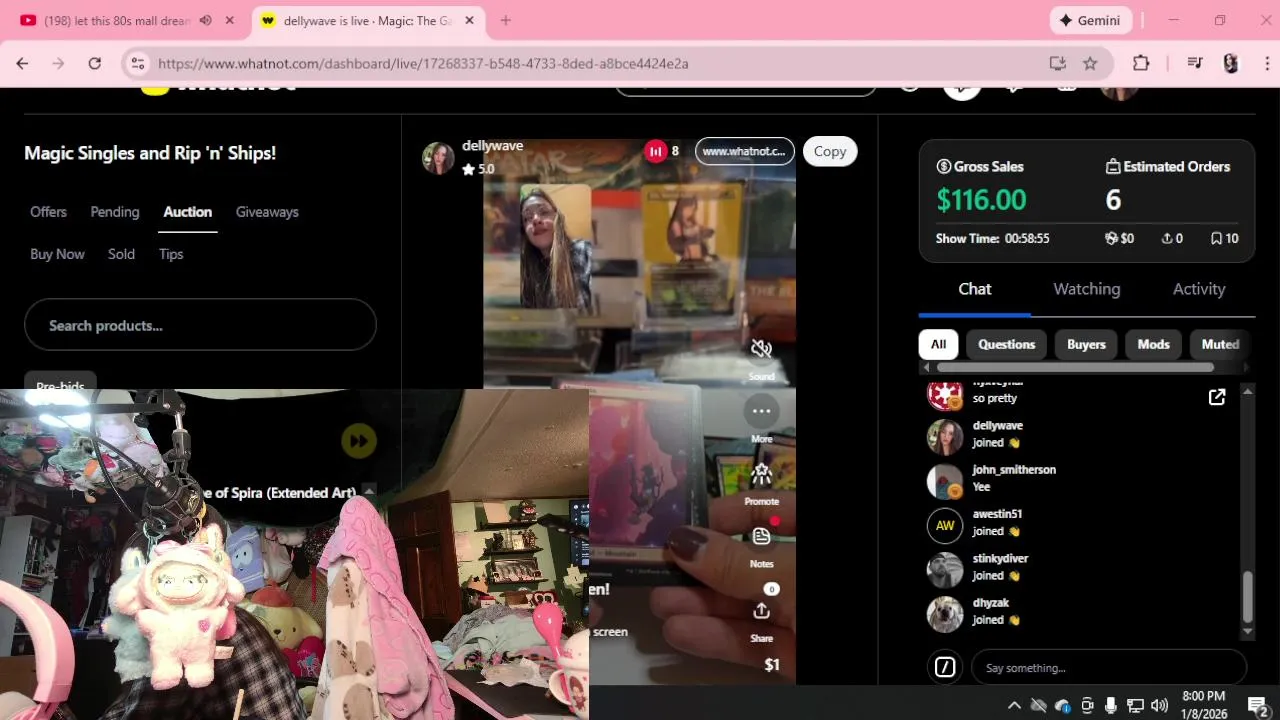Screen dimensions: 1280x720
Task: Click the chat scroll down arrow
Action: coord(1247,633)
